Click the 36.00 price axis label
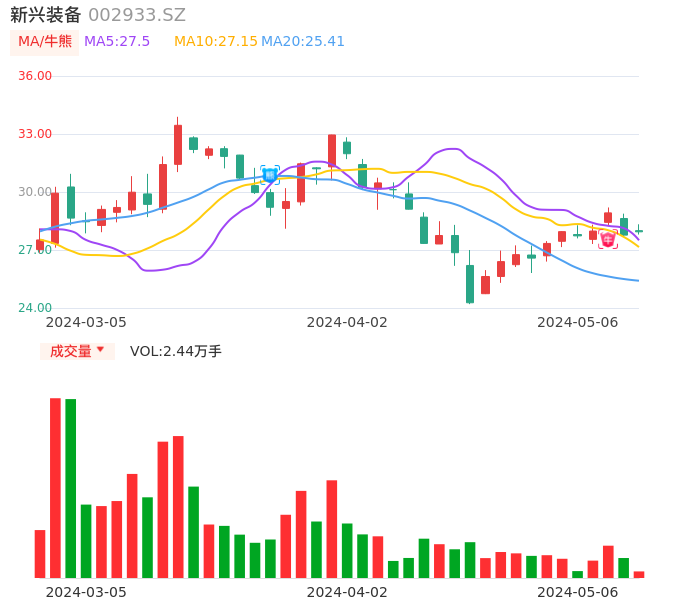This screenshot has width=686, height=606. [35, 76]
